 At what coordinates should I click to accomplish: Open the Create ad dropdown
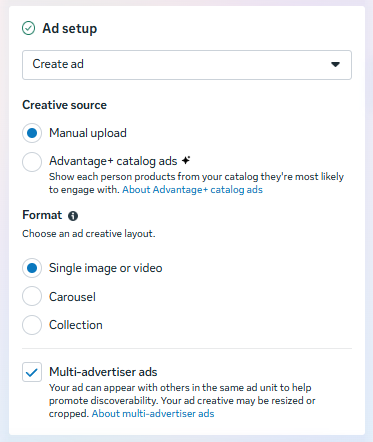(187, 65)
